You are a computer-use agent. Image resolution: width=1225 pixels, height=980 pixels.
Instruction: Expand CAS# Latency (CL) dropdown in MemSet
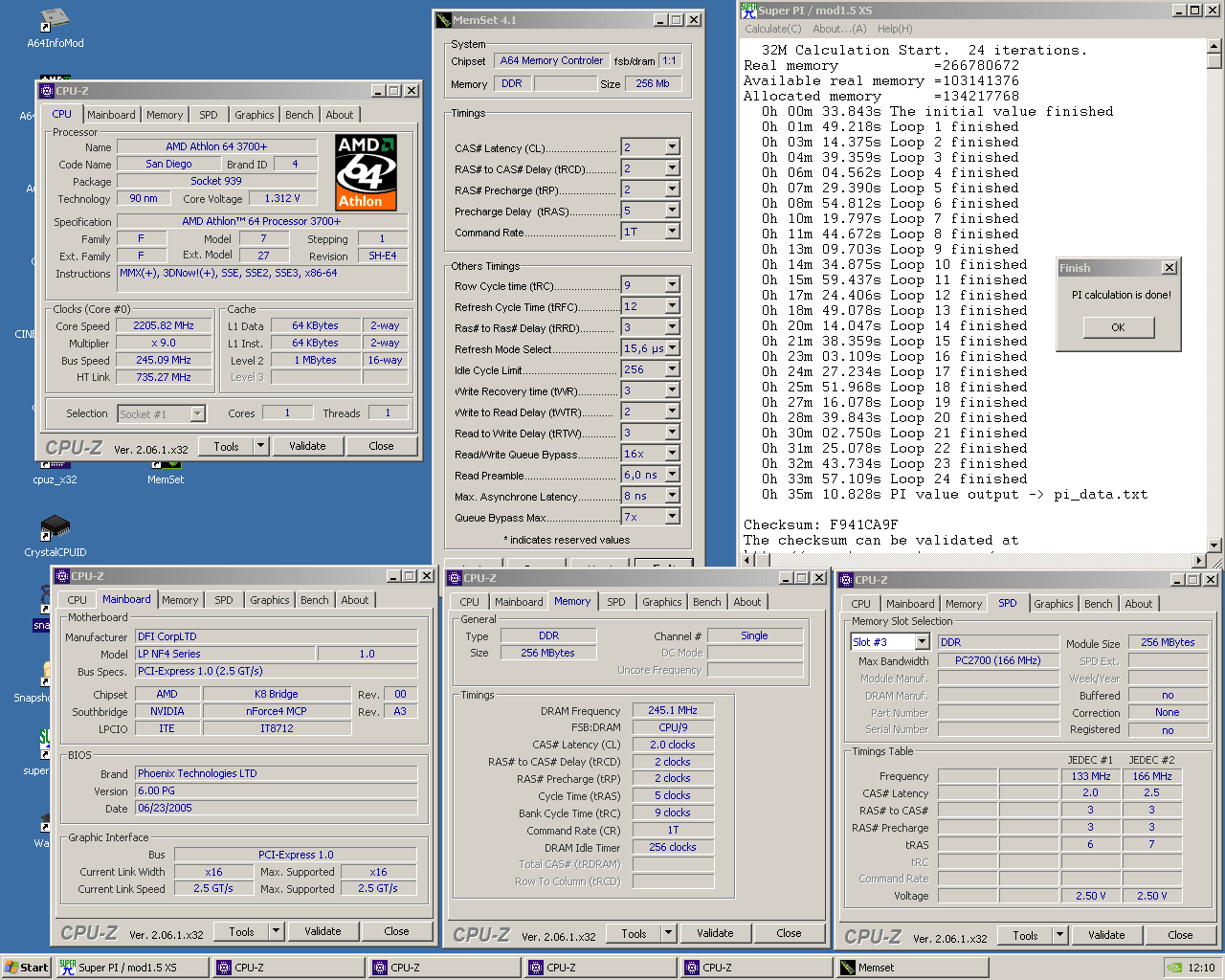pos(672,147)
